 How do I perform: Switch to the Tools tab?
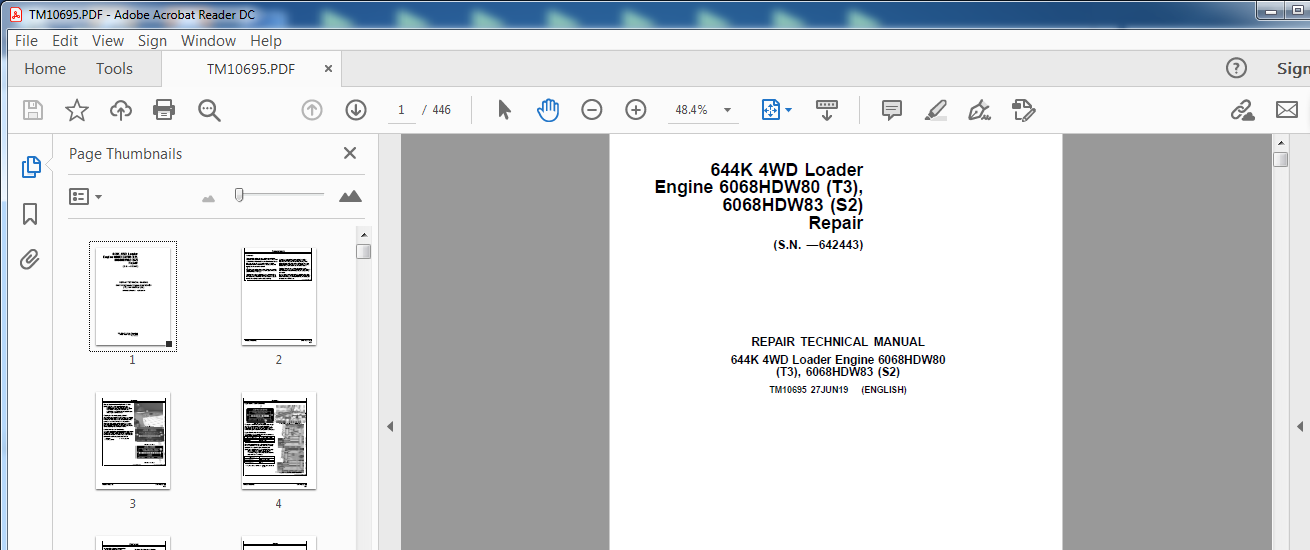114,69
